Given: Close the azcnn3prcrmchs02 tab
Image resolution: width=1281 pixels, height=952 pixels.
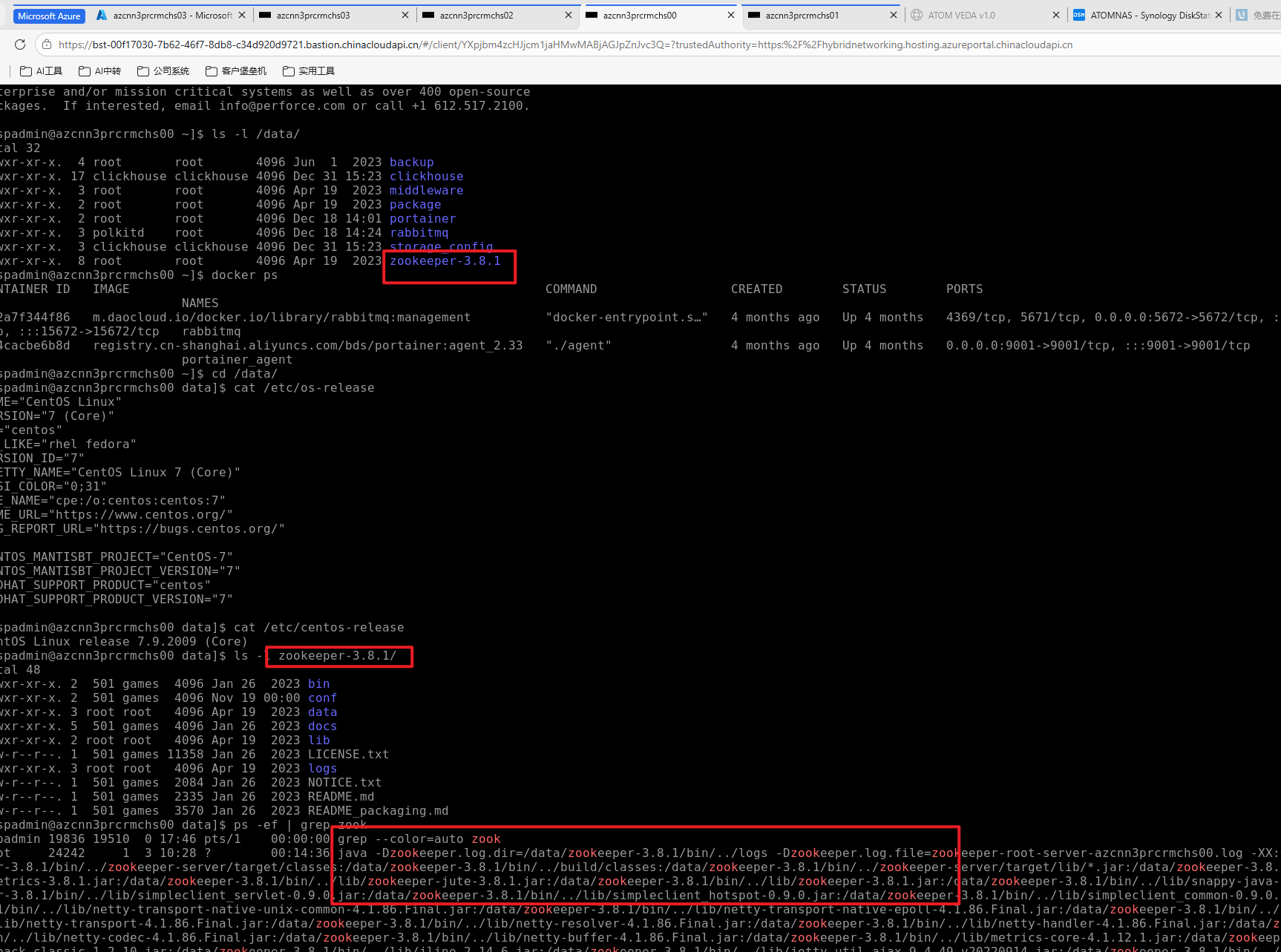Looking at the screenshot, I should tap(569, 15).
